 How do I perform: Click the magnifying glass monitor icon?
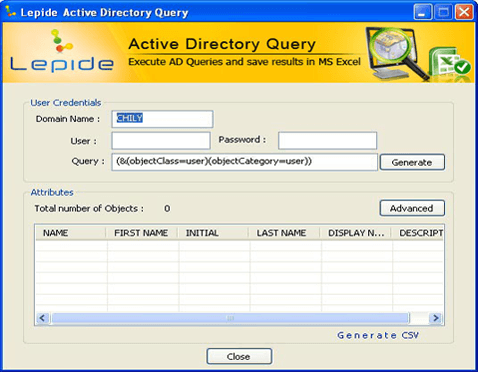pyautogui.click(x=397, y=53)
